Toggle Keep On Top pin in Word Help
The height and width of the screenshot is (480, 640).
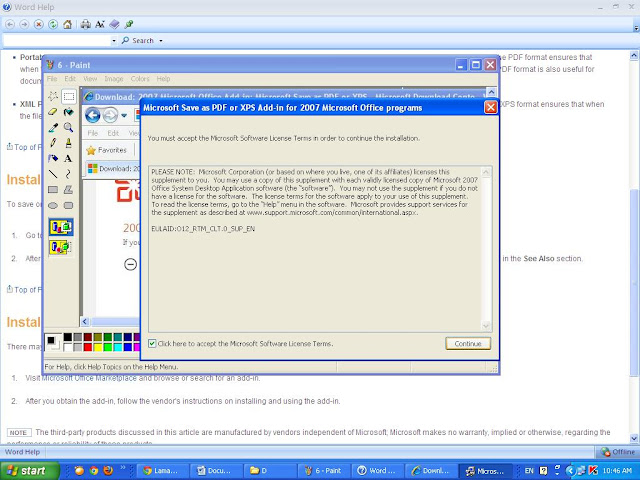[129, 24]
